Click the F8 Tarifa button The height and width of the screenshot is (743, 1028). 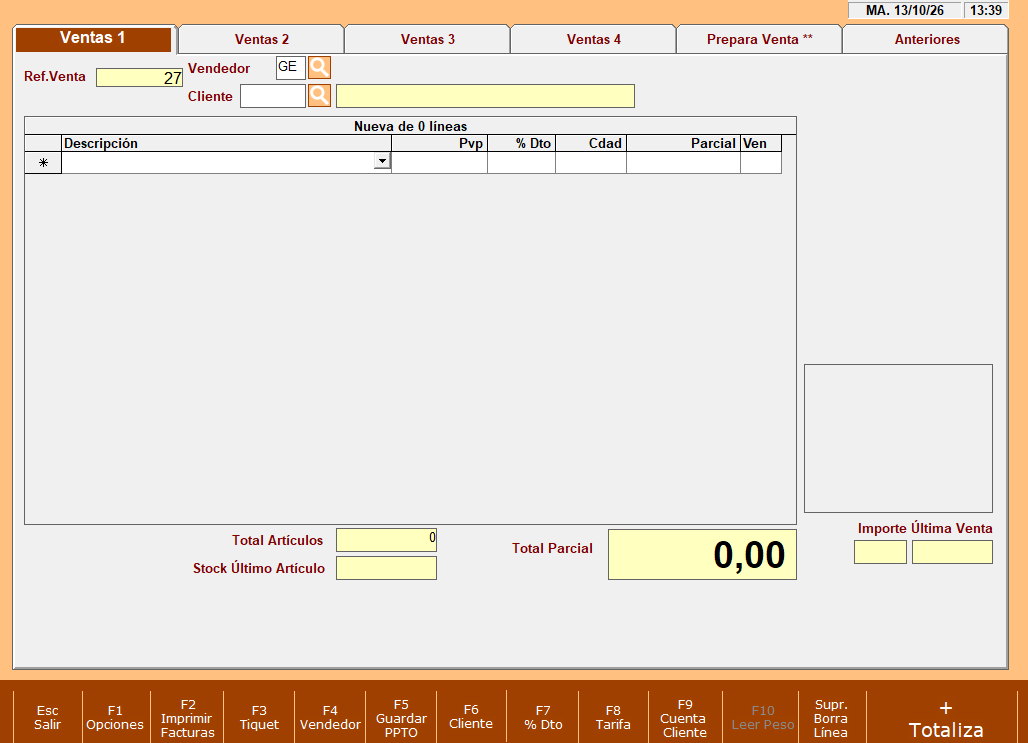(613, 717)
